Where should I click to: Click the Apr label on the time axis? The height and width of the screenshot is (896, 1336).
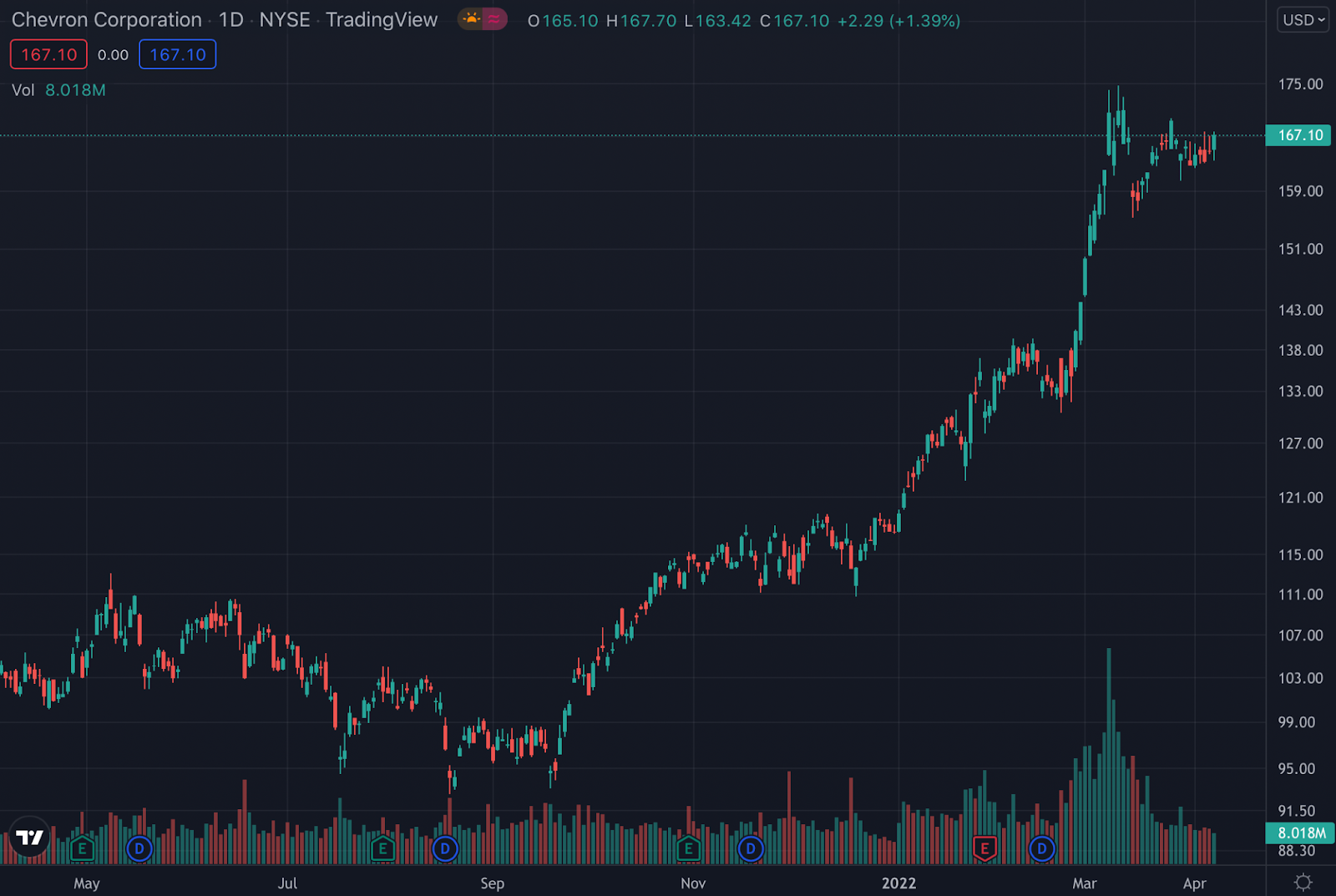pos(1195,883)
